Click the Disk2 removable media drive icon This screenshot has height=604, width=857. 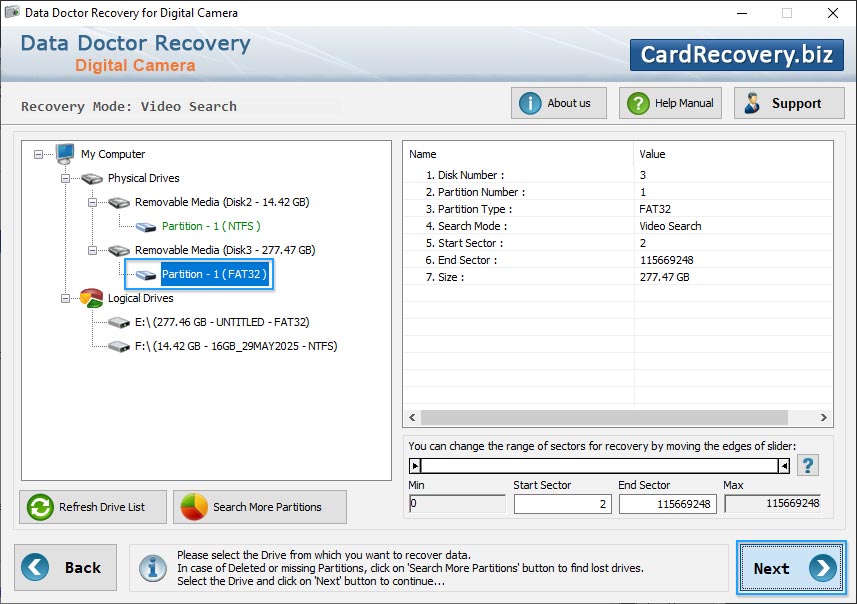click(119, 203)
